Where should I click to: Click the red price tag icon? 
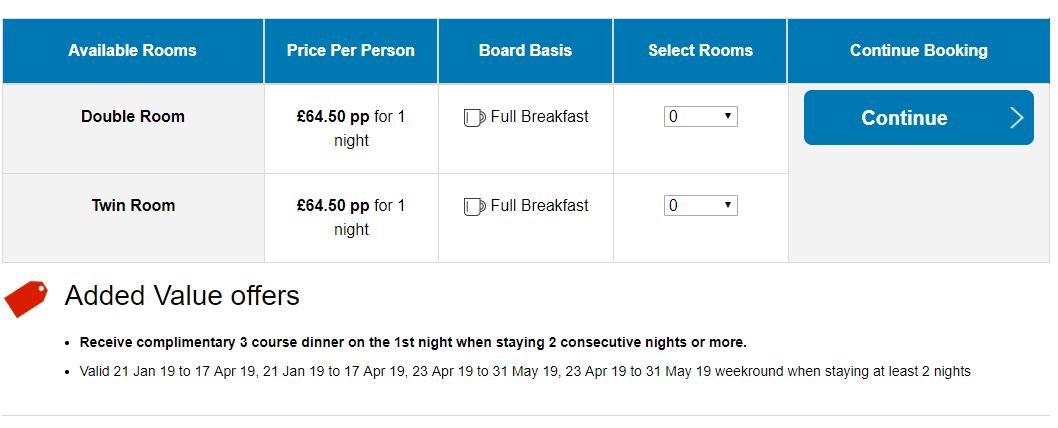pyautogui.click(x=26, y=298)
